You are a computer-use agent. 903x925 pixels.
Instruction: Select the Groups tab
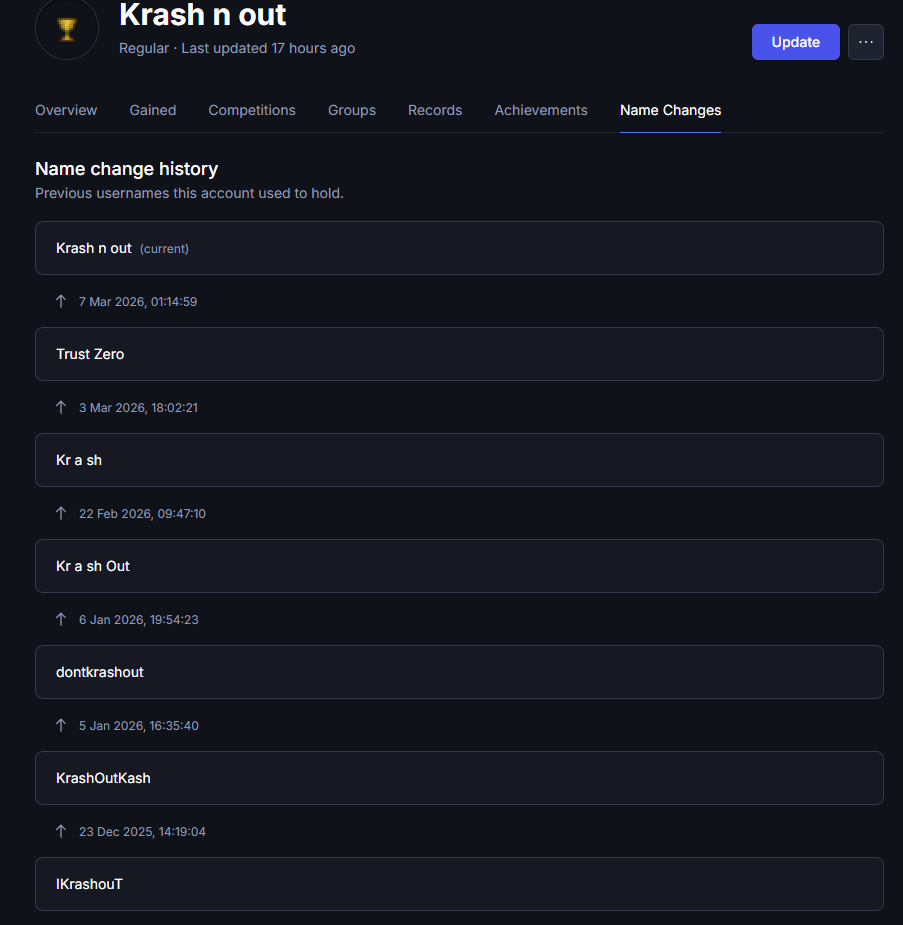352,110
